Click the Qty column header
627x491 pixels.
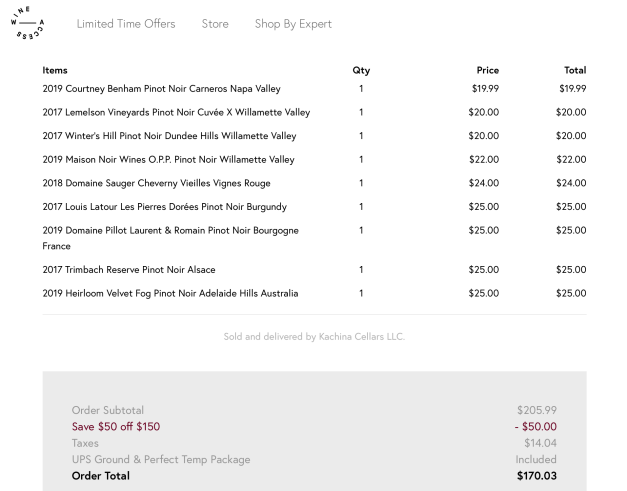[x=361, y=70]
